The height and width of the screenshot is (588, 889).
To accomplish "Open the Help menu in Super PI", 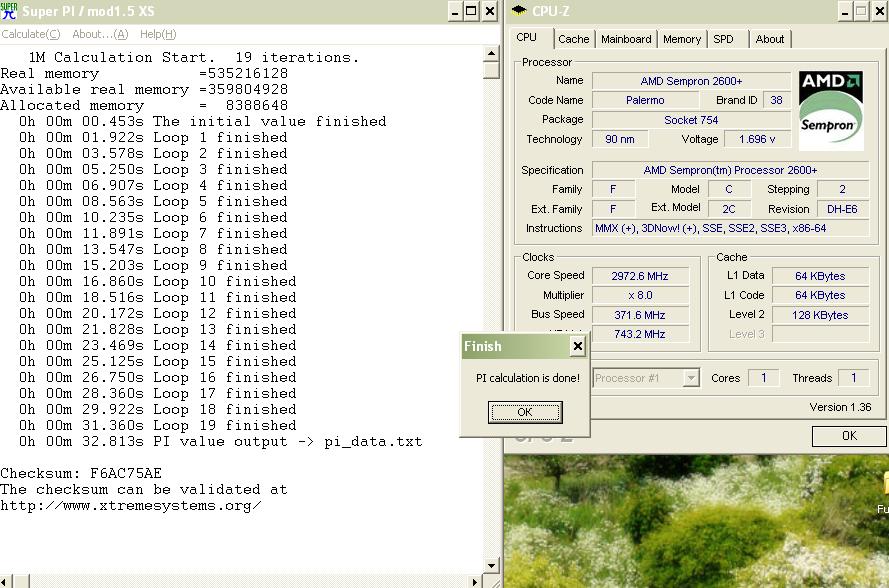I will 158,34.
